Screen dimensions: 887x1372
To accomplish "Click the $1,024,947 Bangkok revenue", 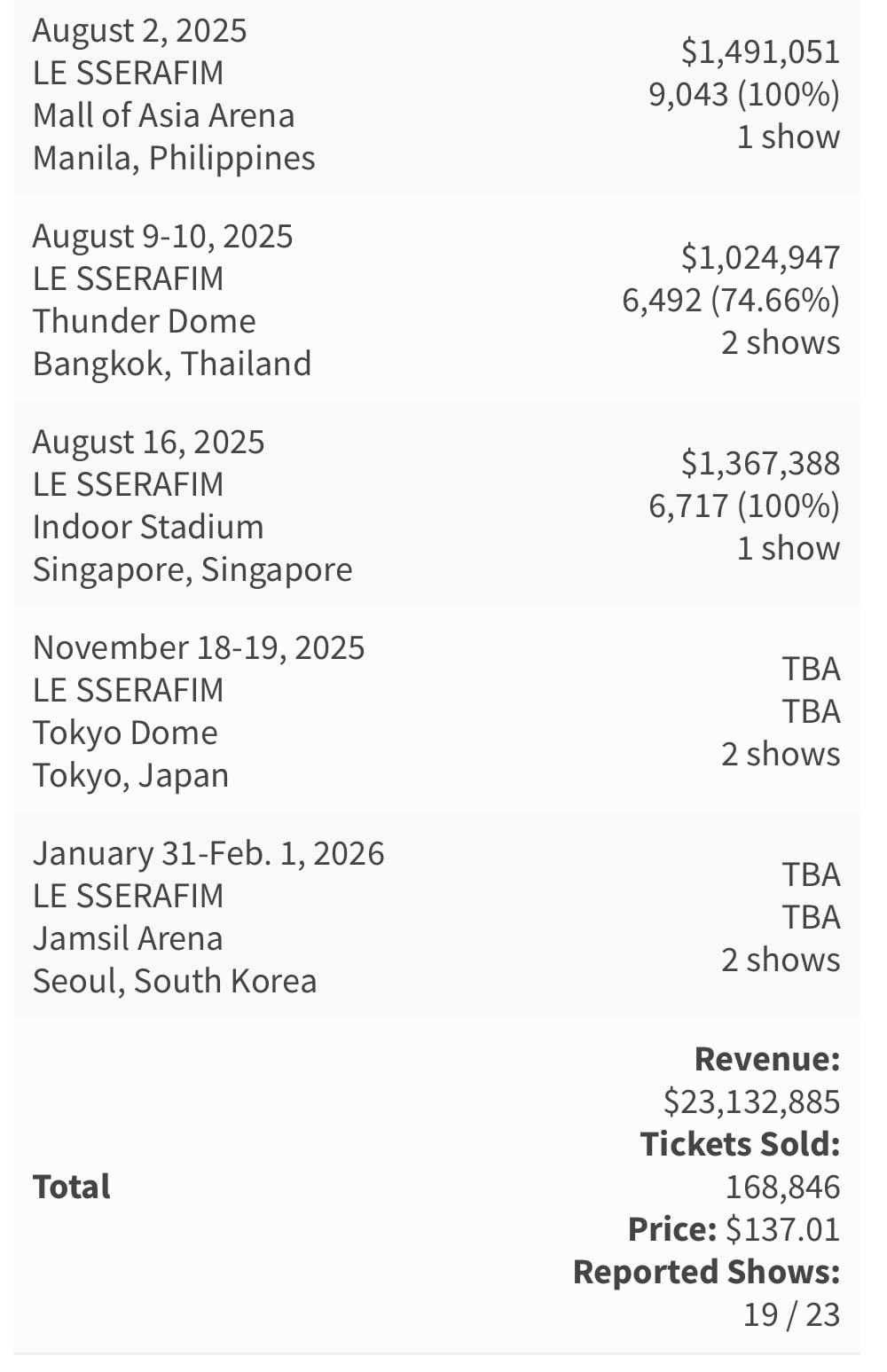I will point(760,258).
